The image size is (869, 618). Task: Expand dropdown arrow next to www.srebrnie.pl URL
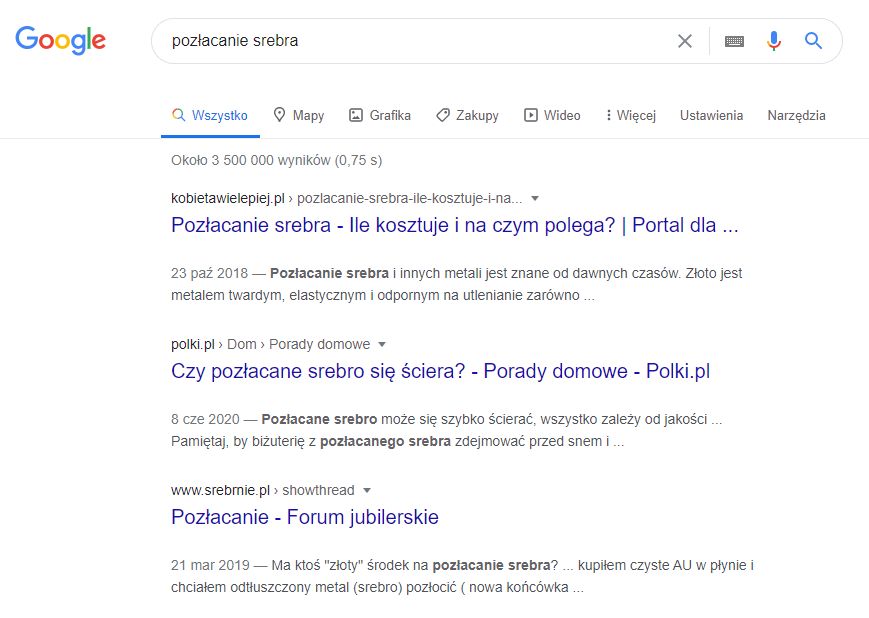click(x=367, y=490)
